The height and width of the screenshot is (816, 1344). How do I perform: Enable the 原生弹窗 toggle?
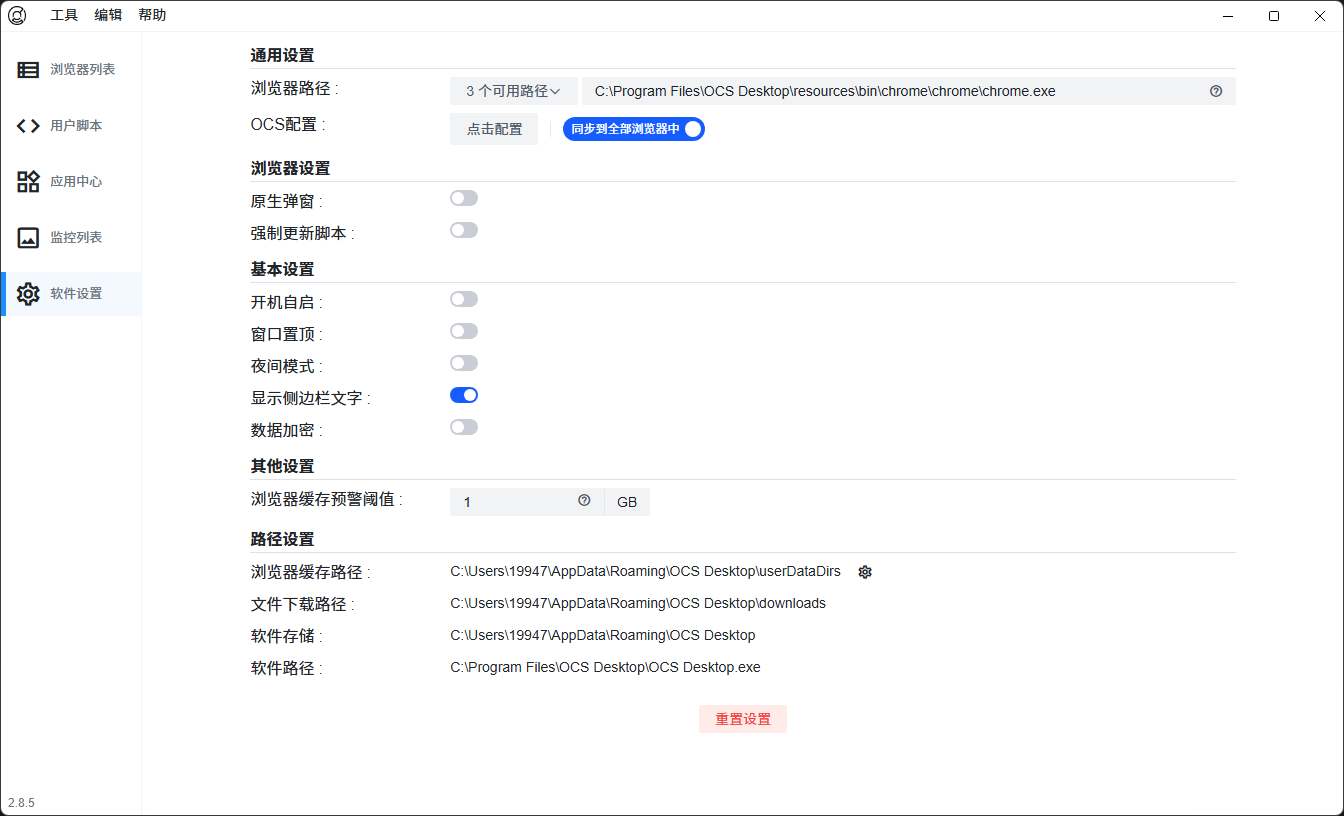point(464,199)
